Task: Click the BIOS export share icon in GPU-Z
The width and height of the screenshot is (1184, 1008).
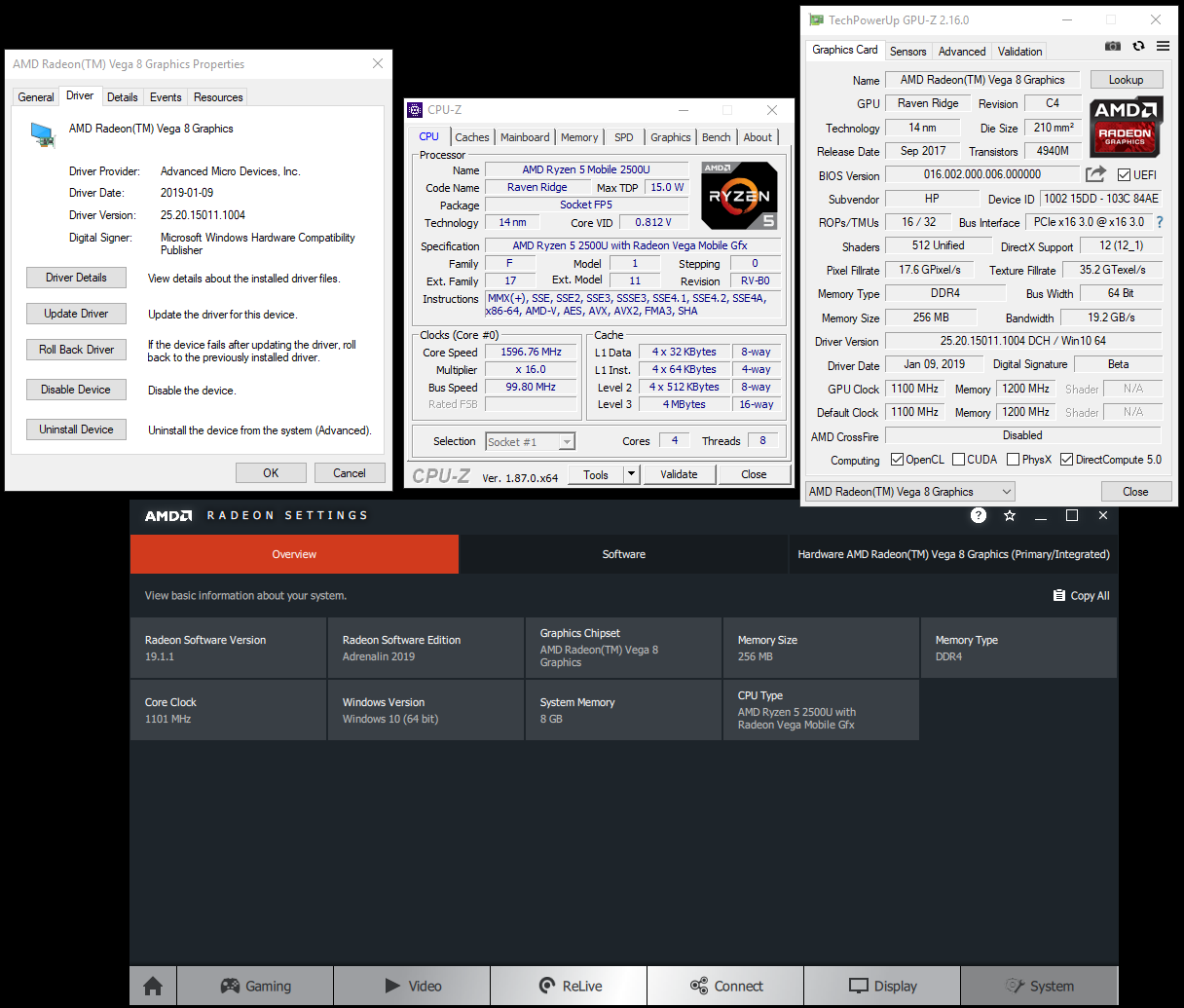Action: [1095, 174]
